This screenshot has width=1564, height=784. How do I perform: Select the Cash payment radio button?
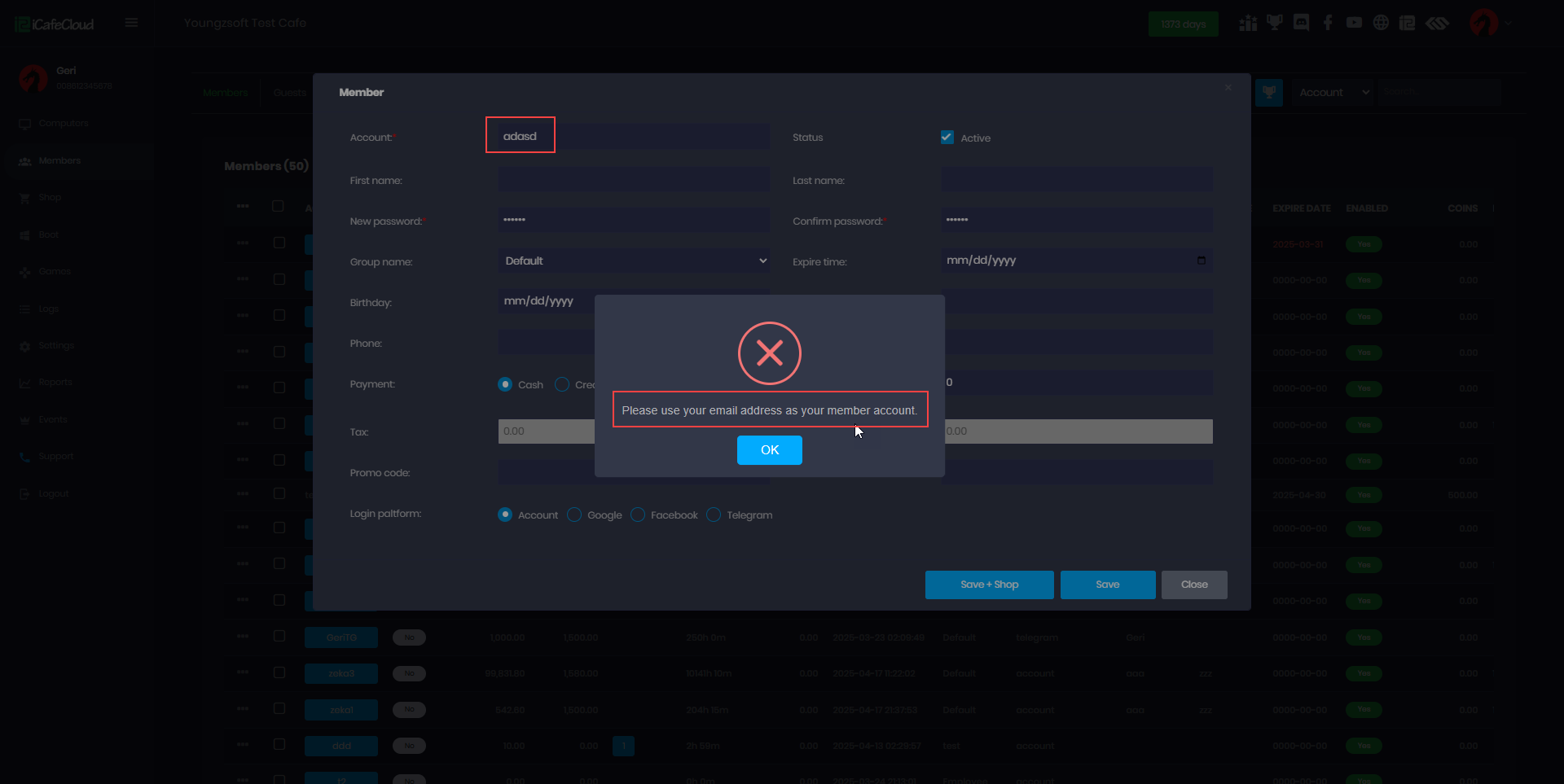click(505, 384)
